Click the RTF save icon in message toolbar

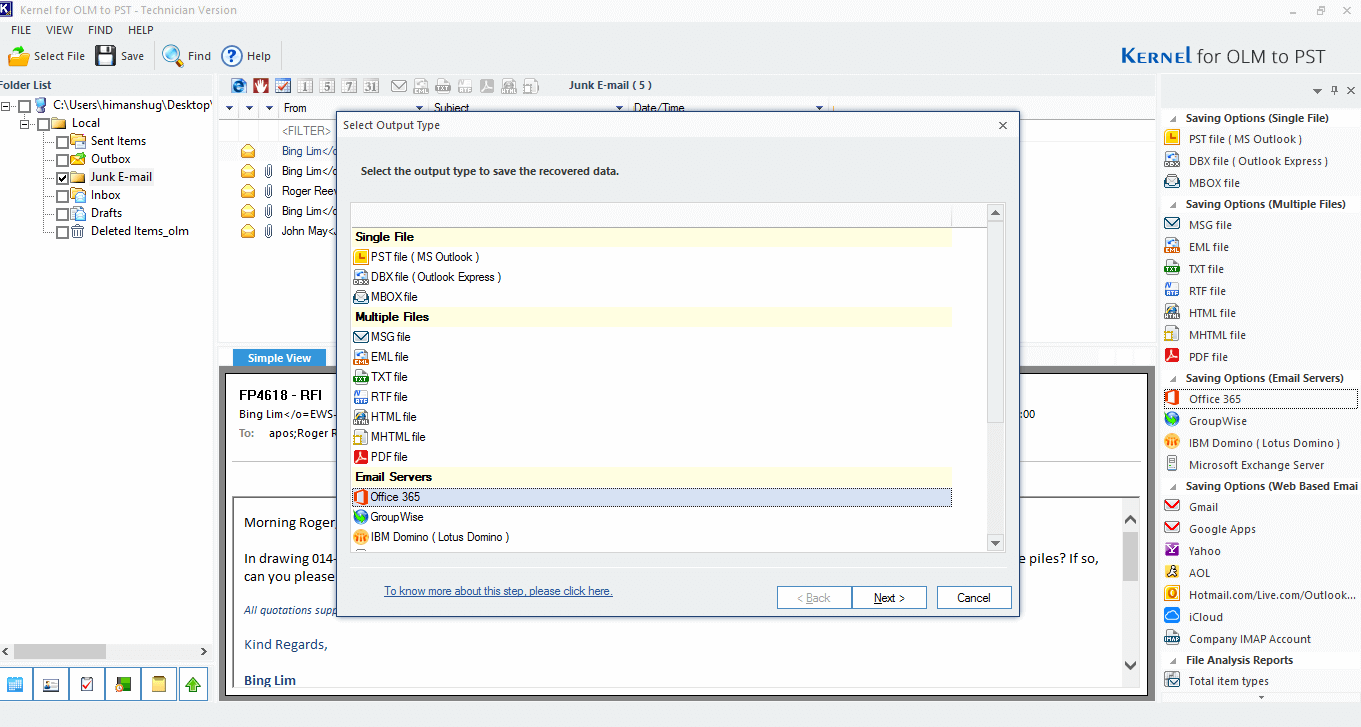tap(465, 86)
